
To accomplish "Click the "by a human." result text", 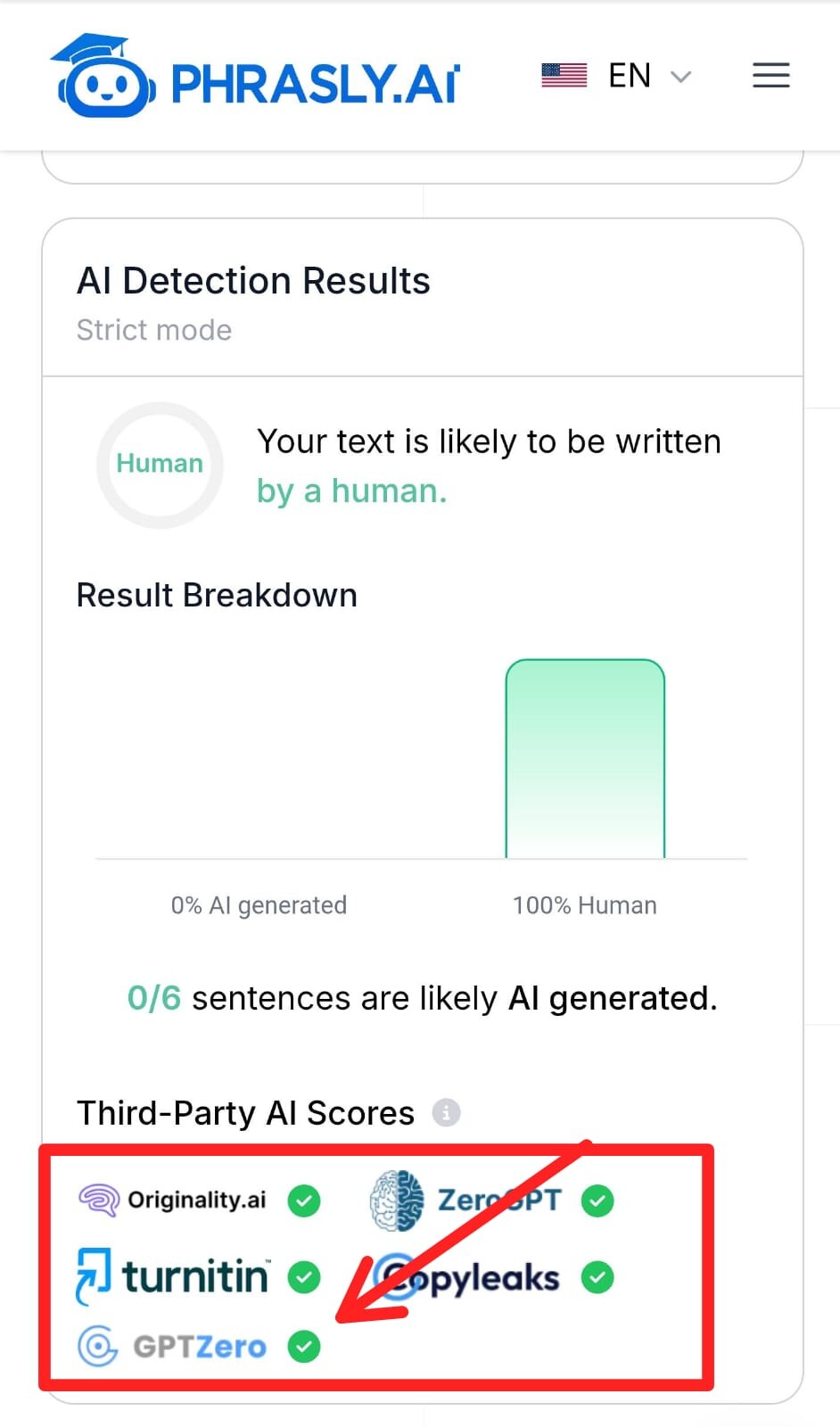I will tap(351, 491).
